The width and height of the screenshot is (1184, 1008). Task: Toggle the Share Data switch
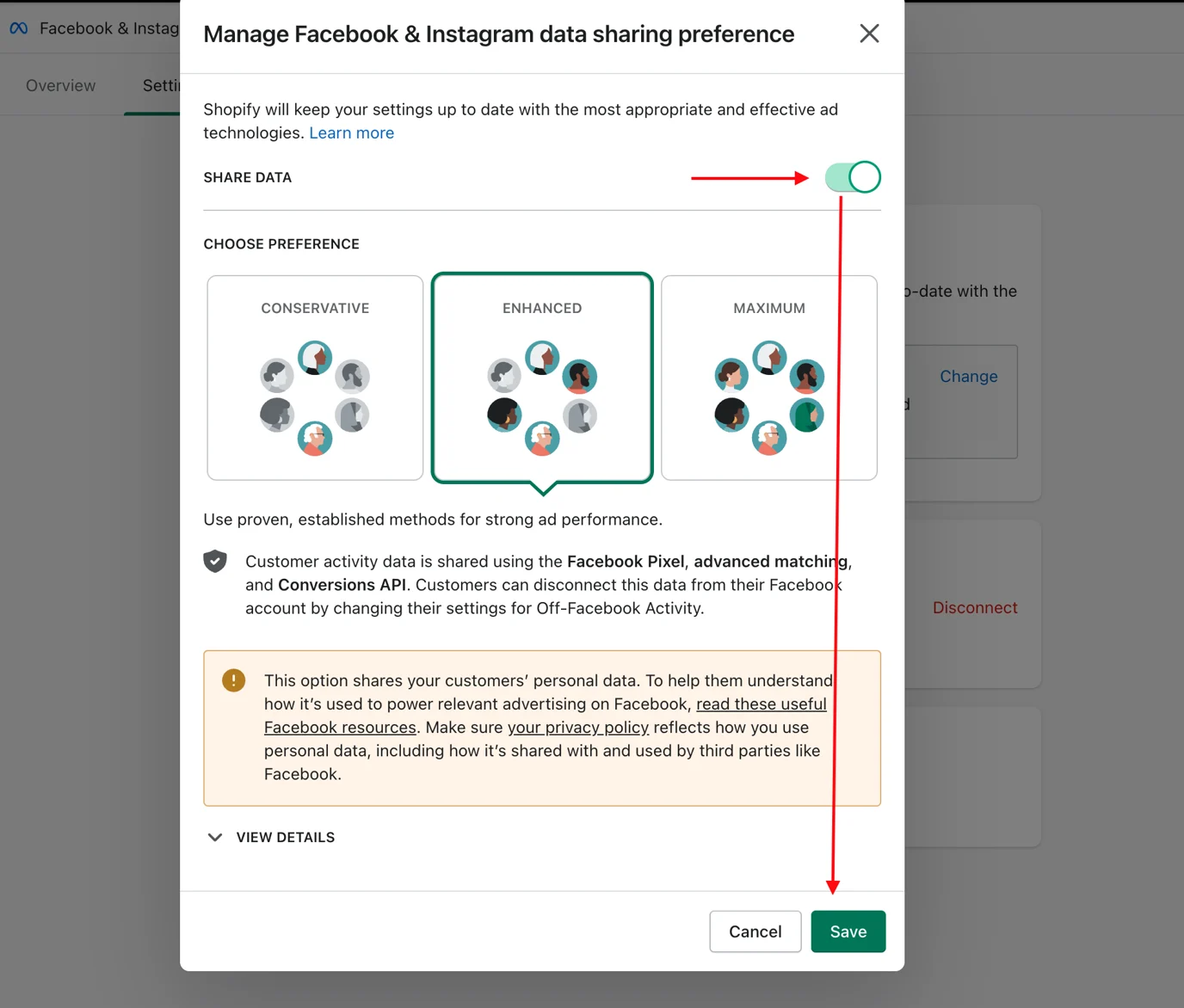(853, 177)
